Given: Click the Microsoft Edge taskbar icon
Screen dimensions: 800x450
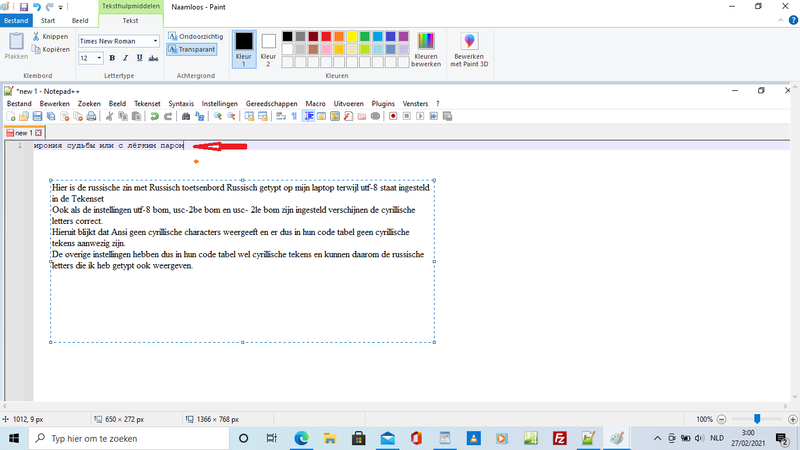Looking at the screenshot, I should 301,438.
